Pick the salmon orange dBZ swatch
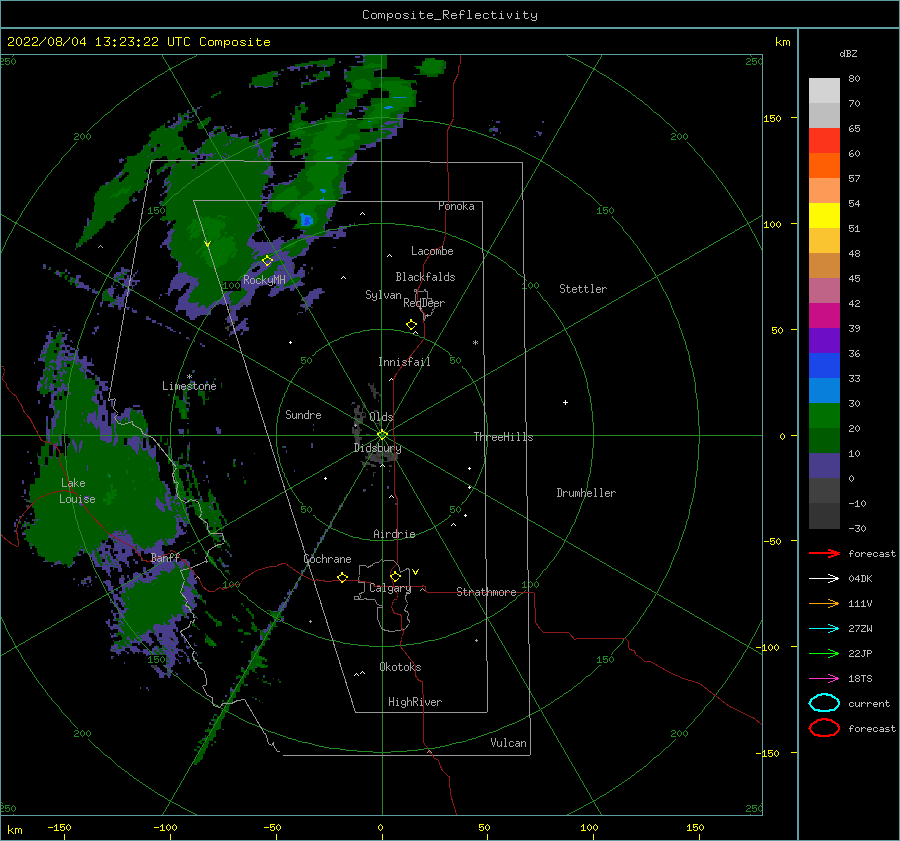The height and width of the screenshot is (841, 900). click(824, 191)
